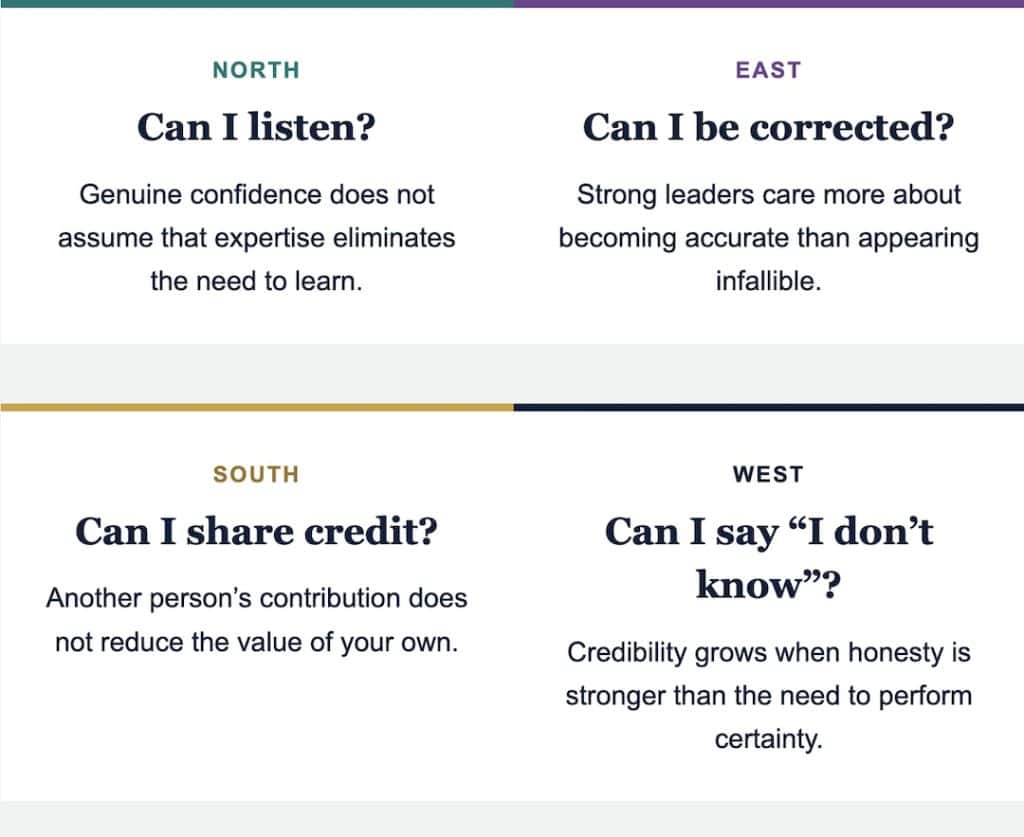Click the word 'certainty.' in West card
Screen dimensions: 1024x837
(768, 739)
